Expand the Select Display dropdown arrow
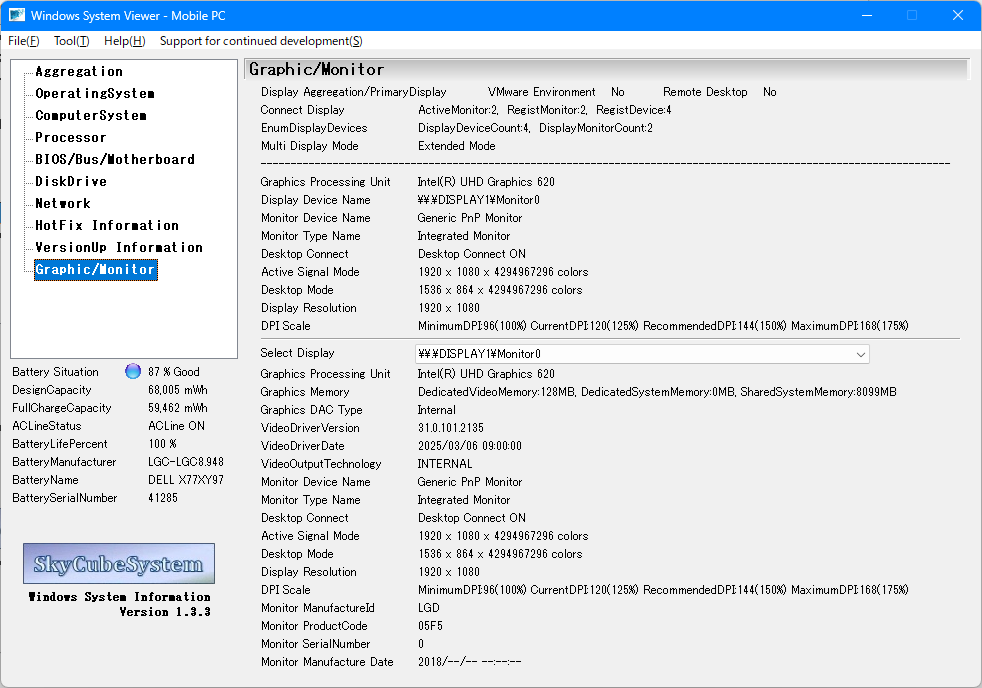 point(860,354)
